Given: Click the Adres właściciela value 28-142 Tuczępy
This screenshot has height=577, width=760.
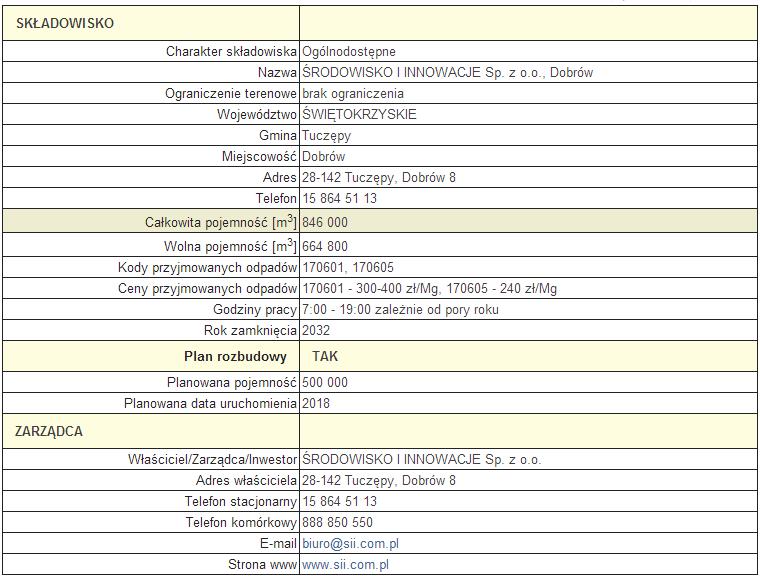Looking at the screenshot, I should tap(348, 480).
